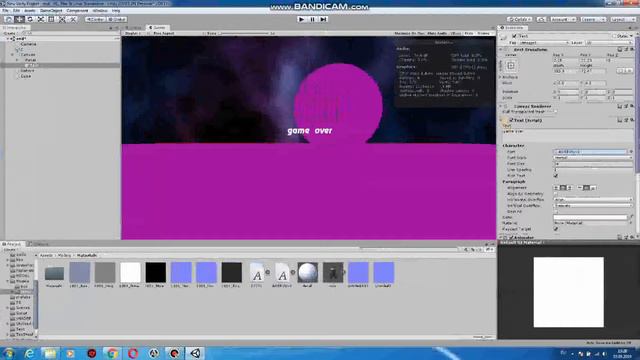The width and height of the screenshot is (640, 360).
Task: Open the Window menu
Action: click(x=100, y=11)
